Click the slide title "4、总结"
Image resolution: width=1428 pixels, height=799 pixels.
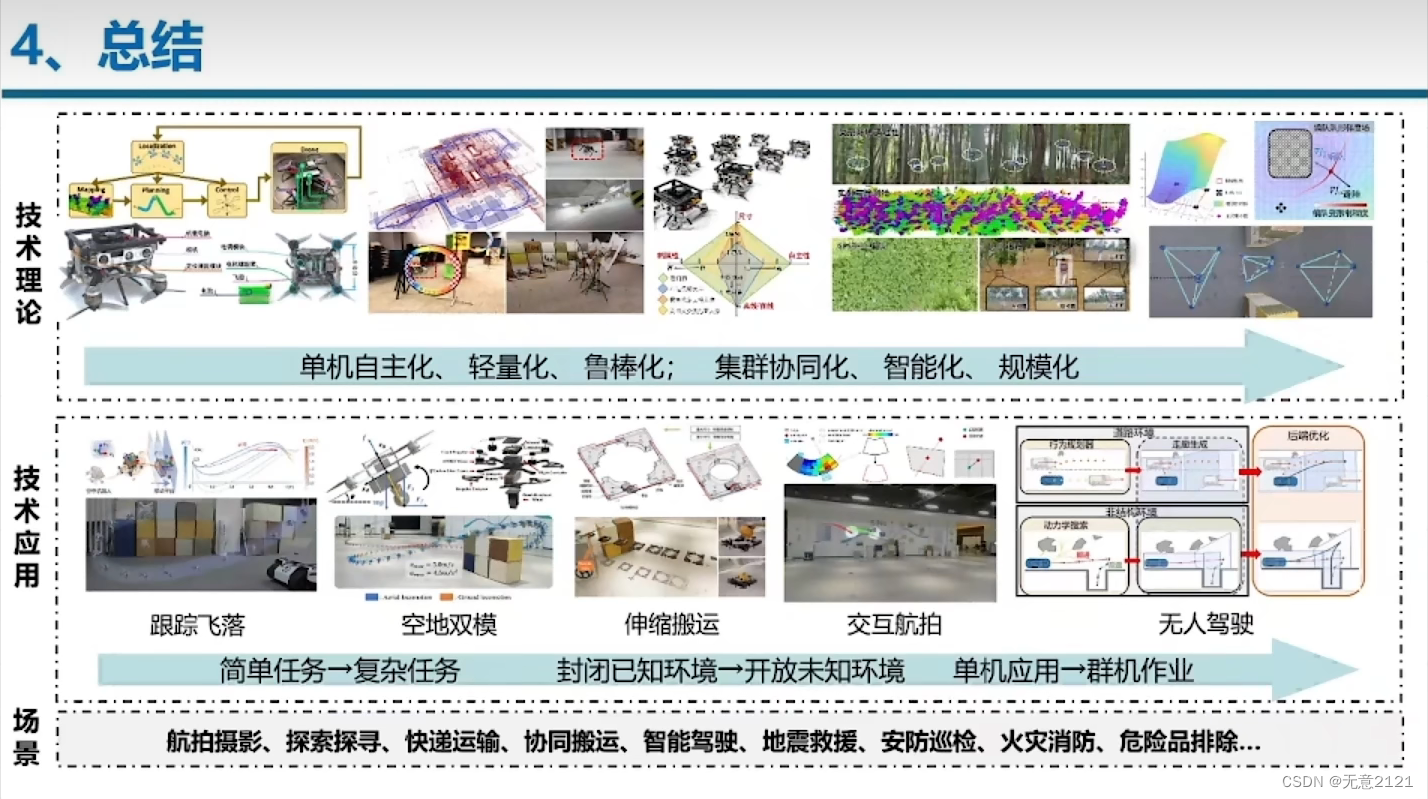pyautogui.click(x=106, y=47)
